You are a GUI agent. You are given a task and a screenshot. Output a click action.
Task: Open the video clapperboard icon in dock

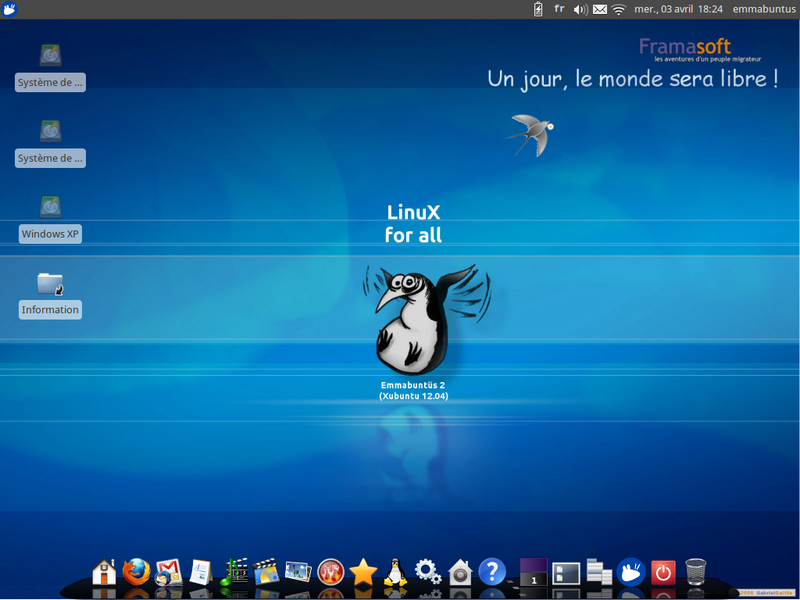click(x=266, y=572)
